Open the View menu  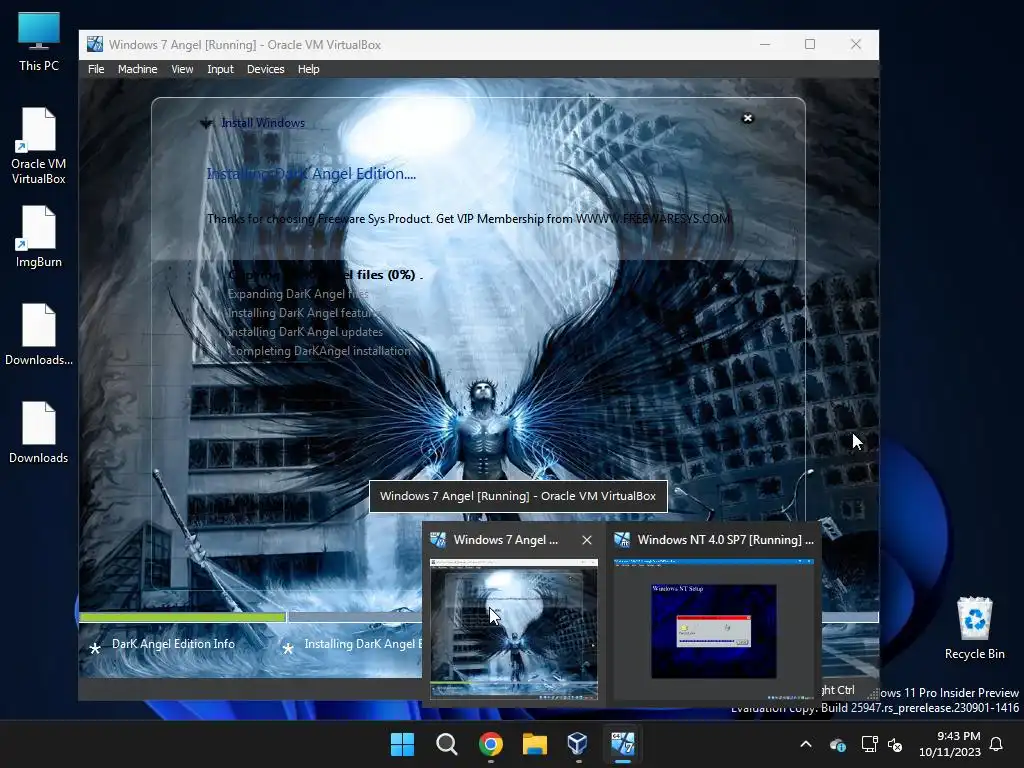point(182,69)
